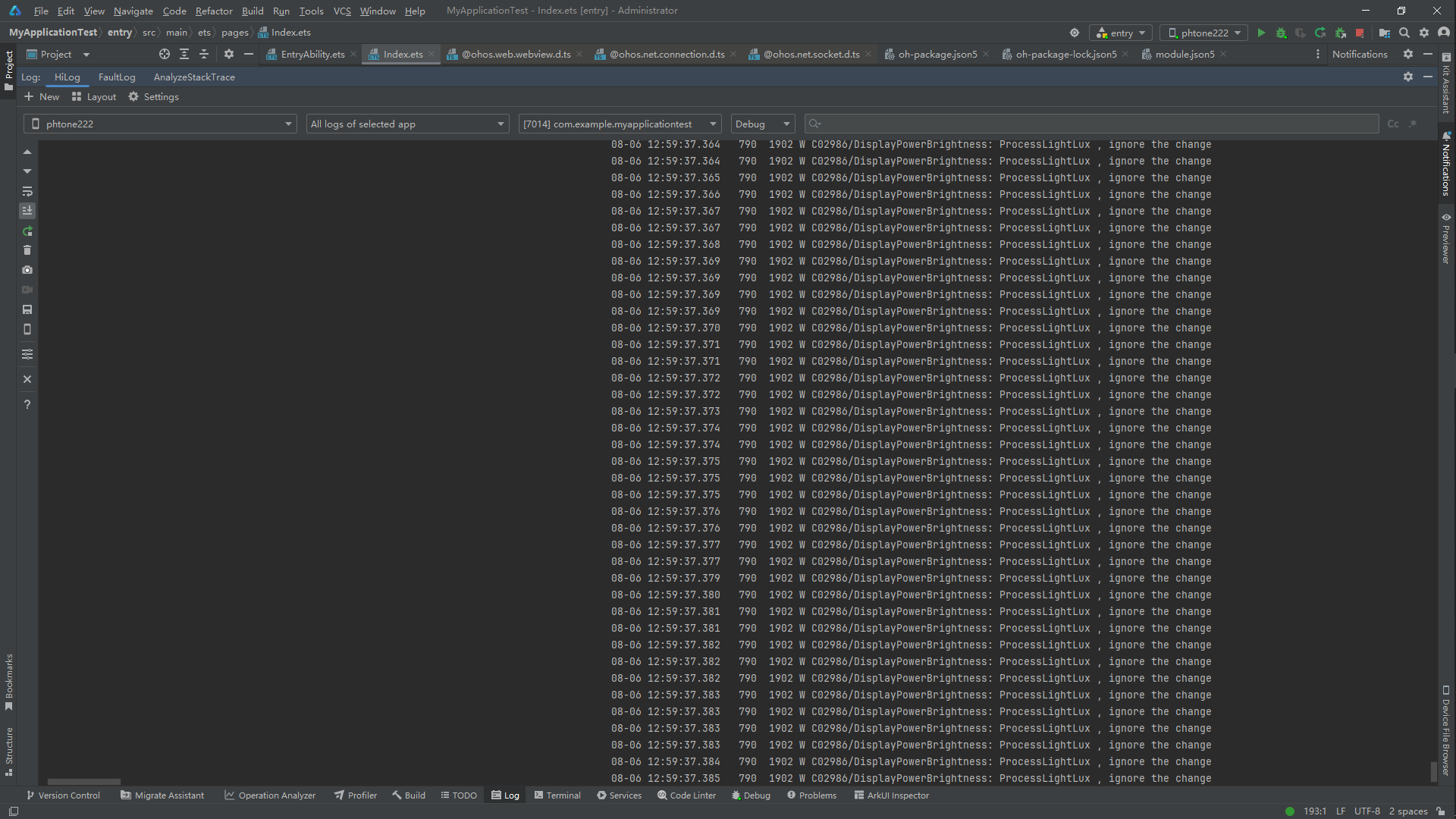Click the Layout button in log toolbar
1456x819 pixels.
[x=94, y=96]
